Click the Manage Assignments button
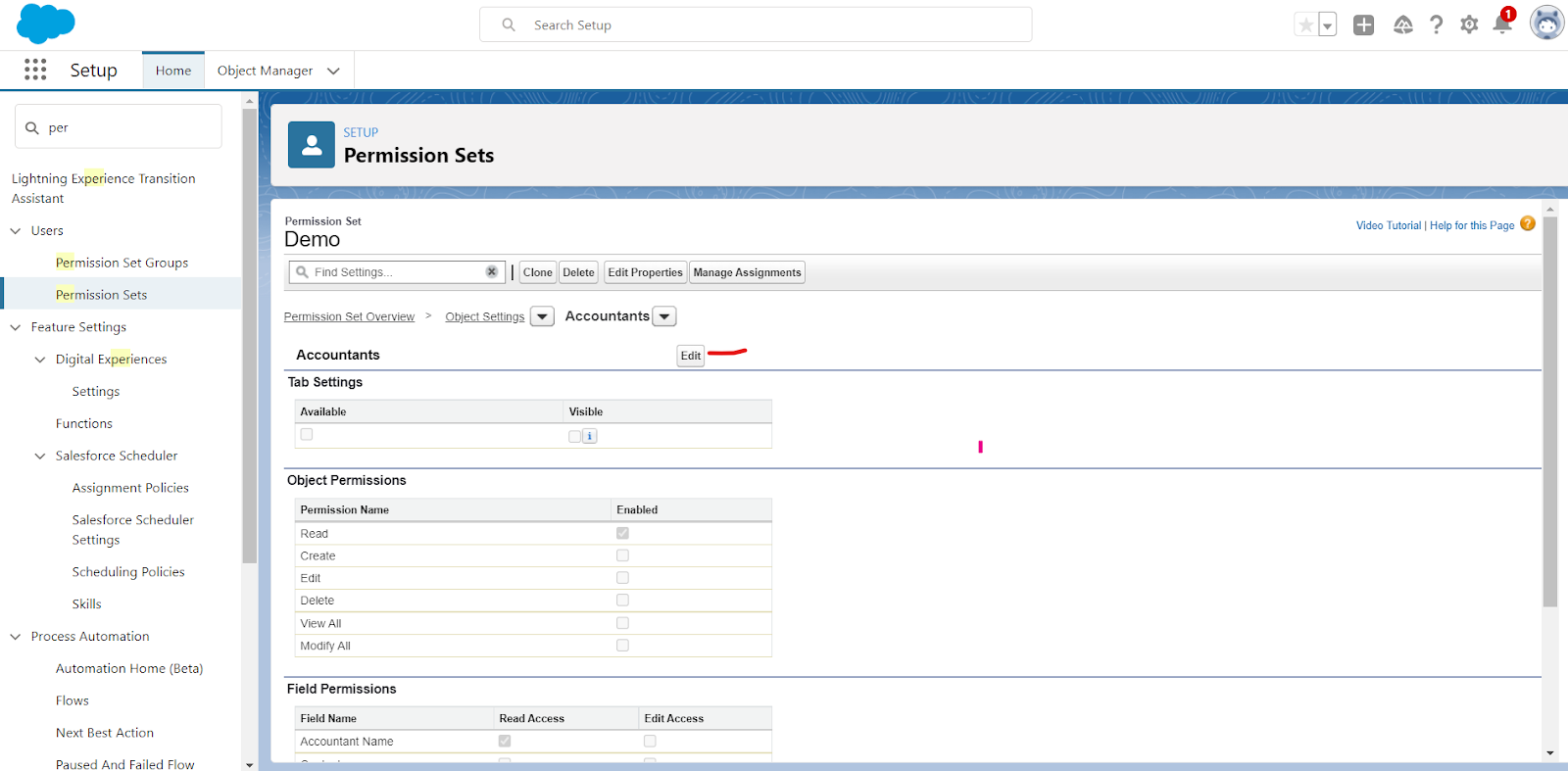 [x=747, y=272]
